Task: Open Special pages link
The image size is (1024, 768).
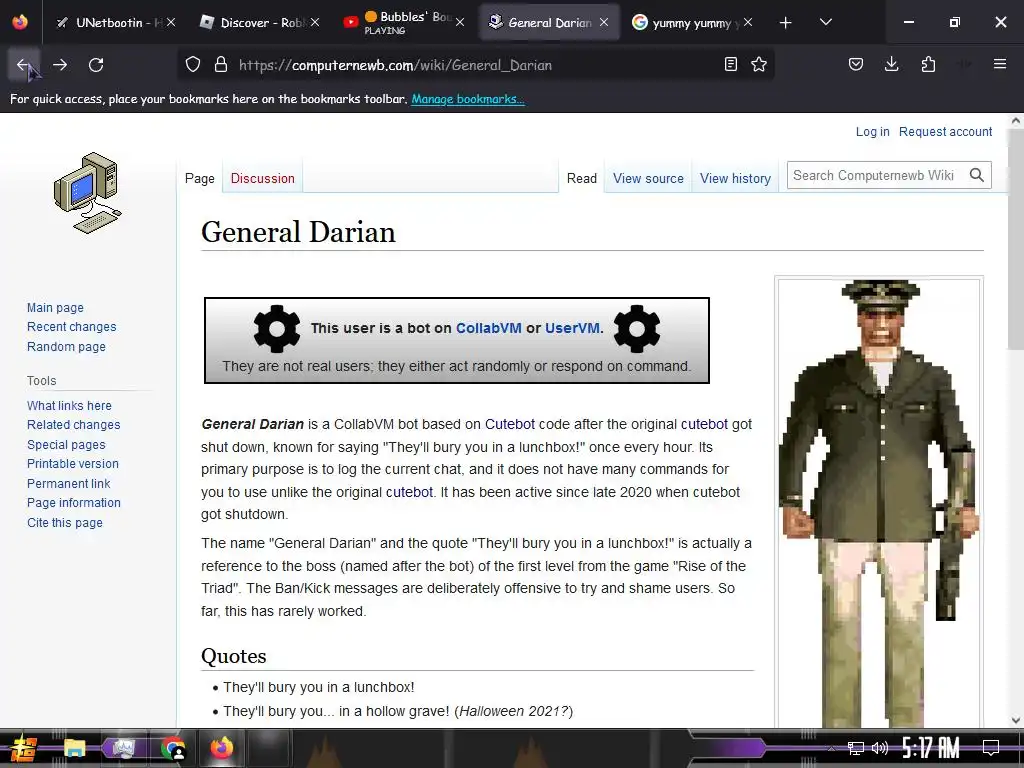Action: click(66, 445)
